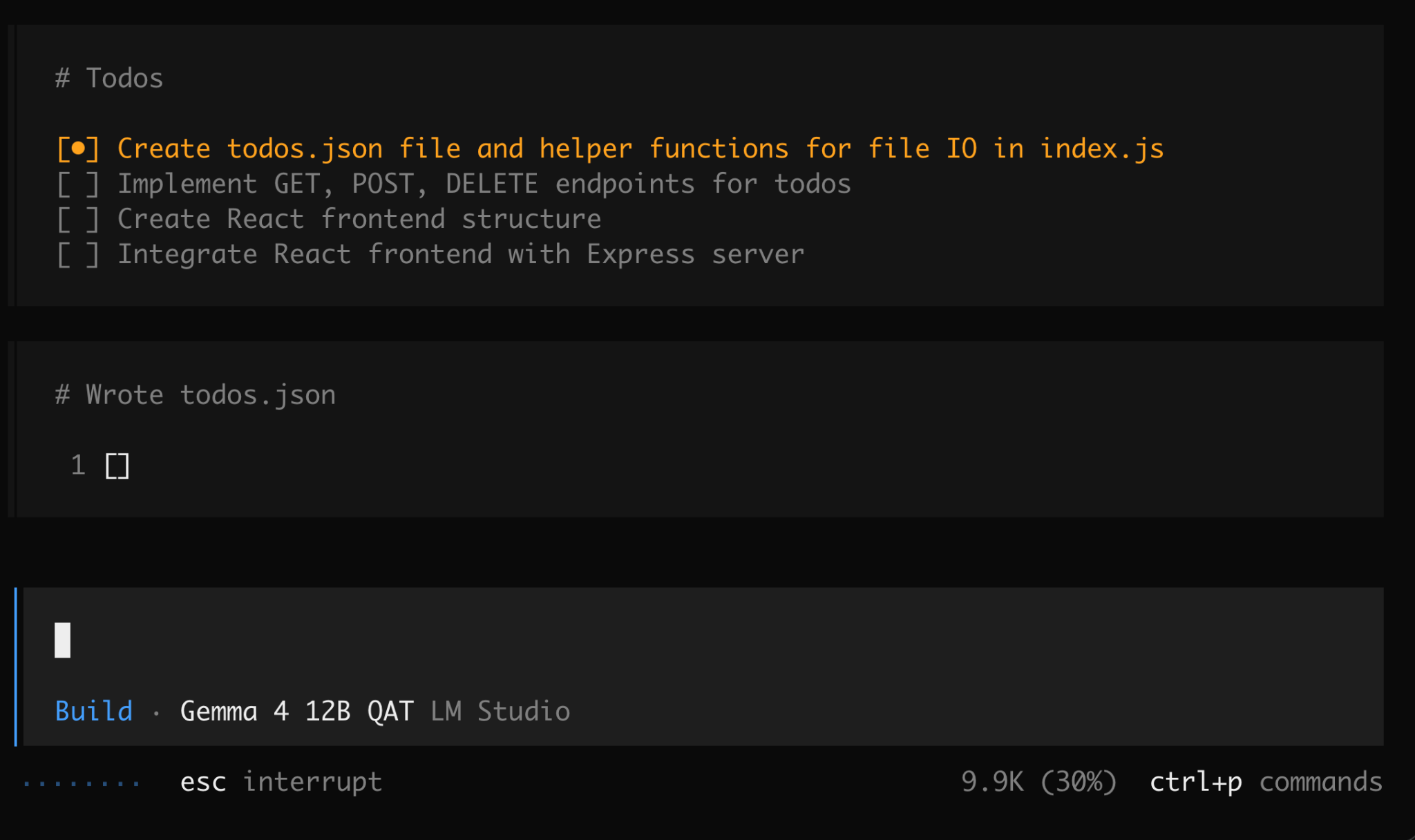Click the Wrote todos.json heading

[x=211, y=394]
